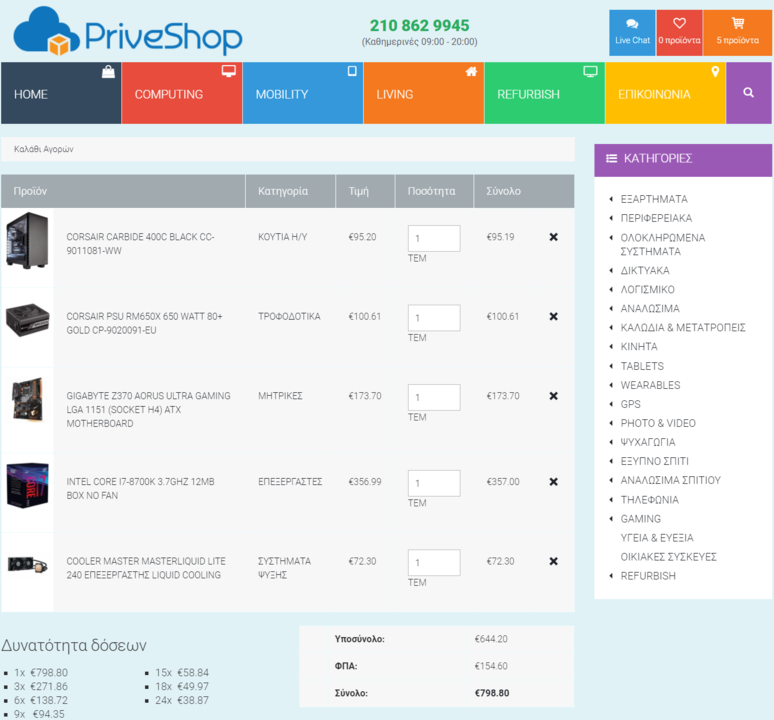Click the ΤΡΟΦΟΔΟΤΙΚΑ category cell
This screenshot has height=720, width=774.
tap(289, 316)
